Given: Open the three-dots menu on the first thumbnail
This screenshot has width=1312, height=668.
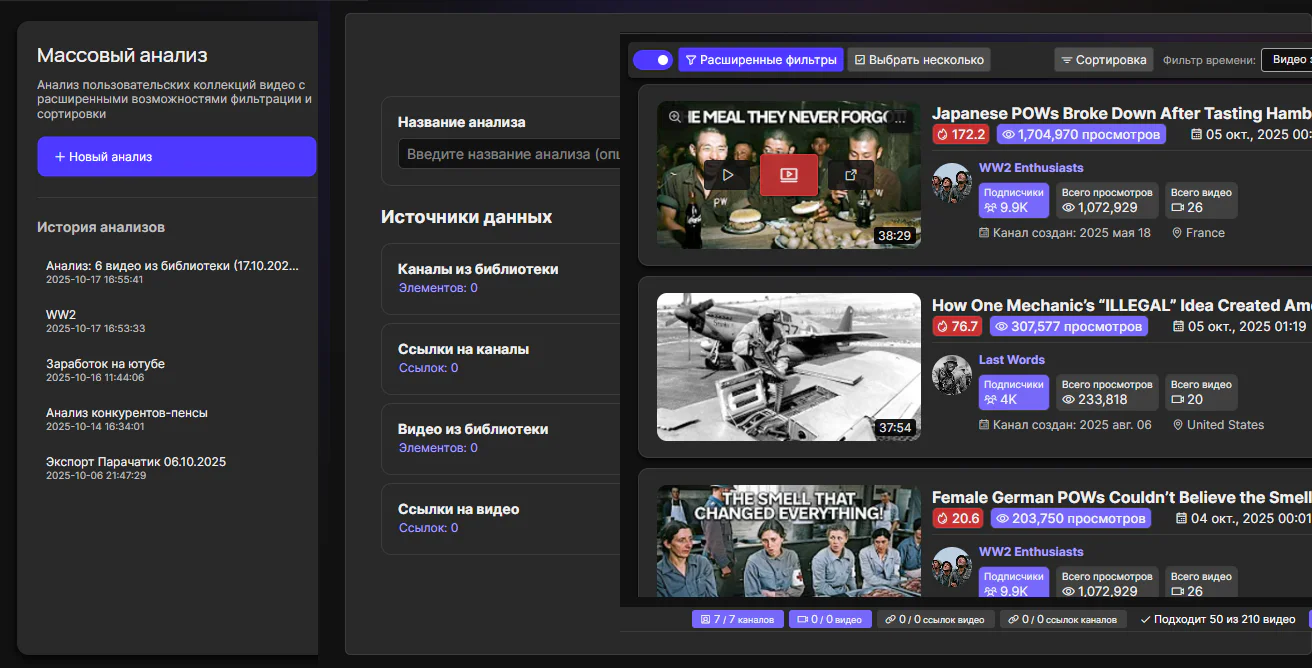Looking at the screenshot, I should 900,122.
